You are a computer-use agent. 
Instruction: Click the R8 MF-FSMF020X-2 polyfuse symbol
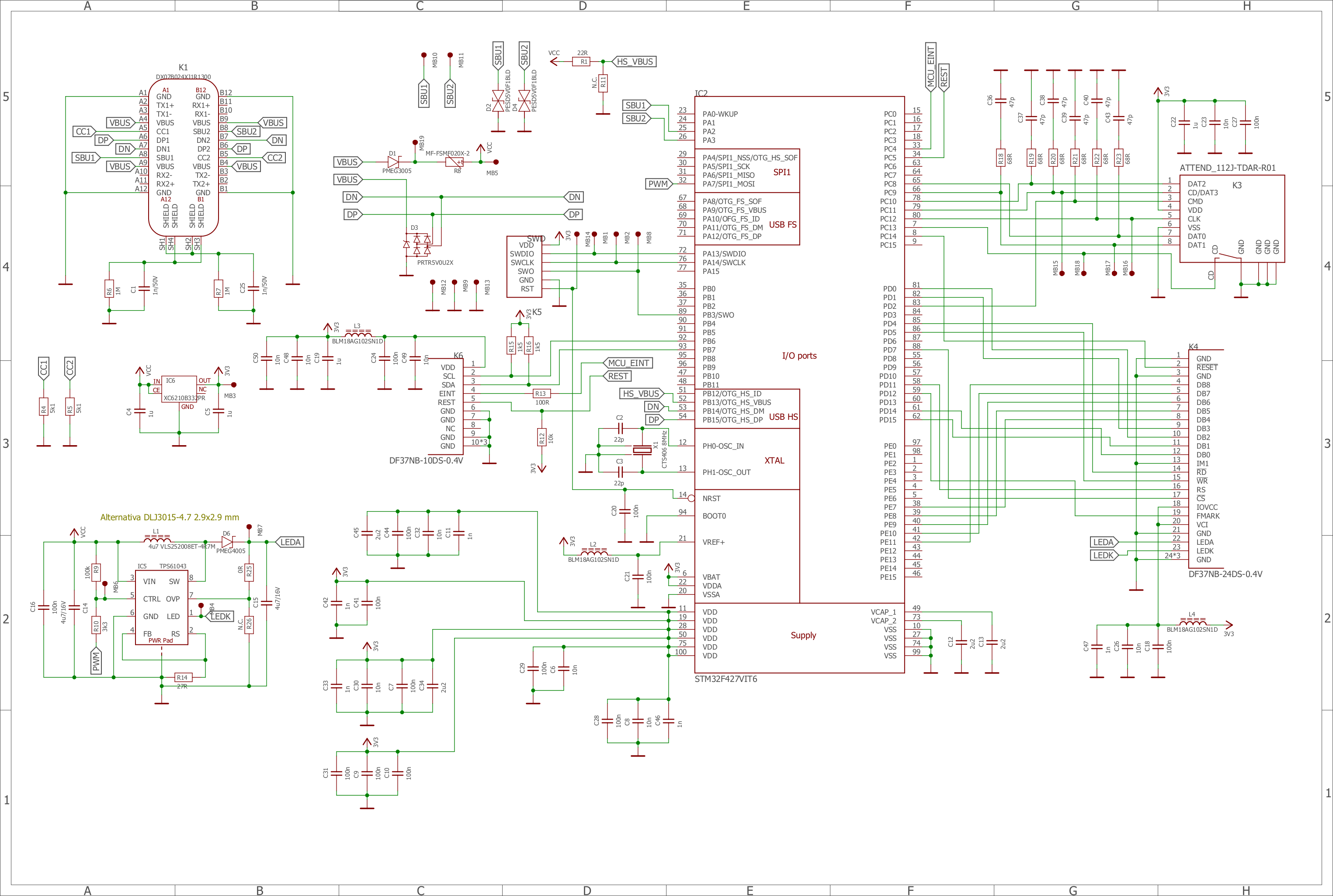[455, 162]
